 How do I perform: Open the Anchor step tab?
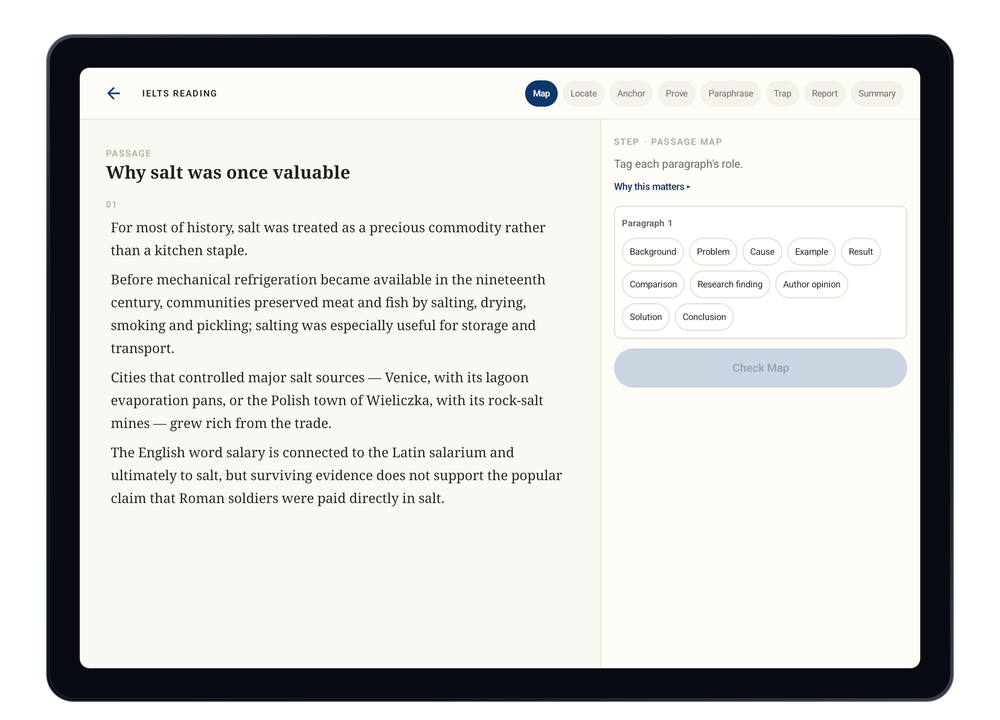(631, 94)
